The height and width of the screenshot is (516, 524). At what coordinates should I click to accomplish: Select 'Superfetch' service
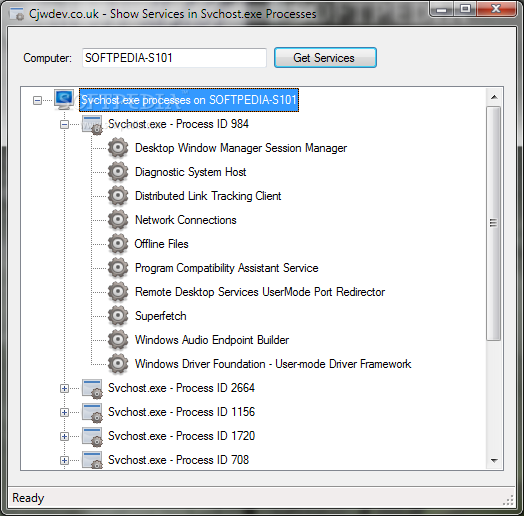[161, 316]
